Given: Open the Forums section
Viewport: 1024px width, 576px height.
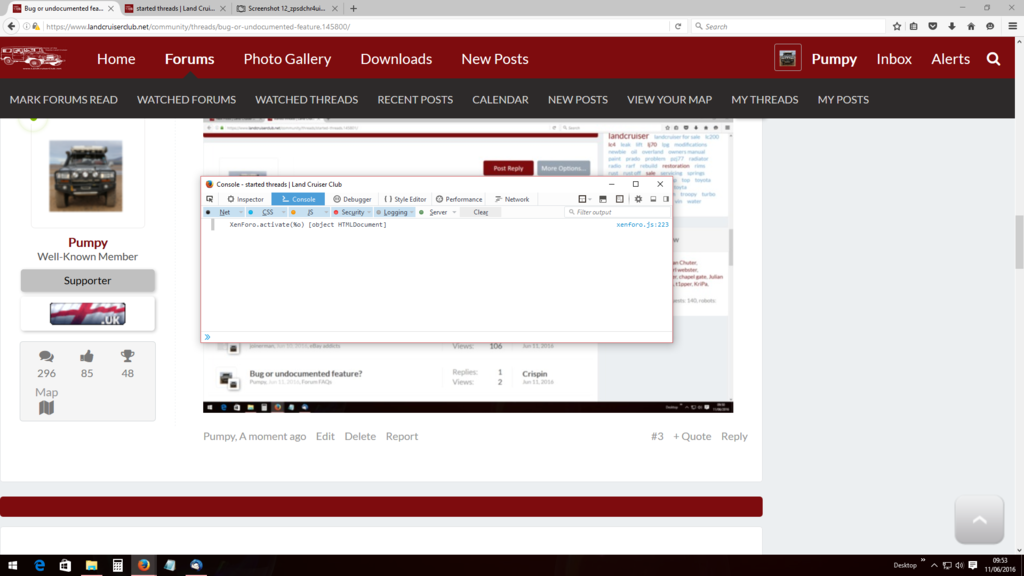Looking at the screenshot, I should point(189,59).
